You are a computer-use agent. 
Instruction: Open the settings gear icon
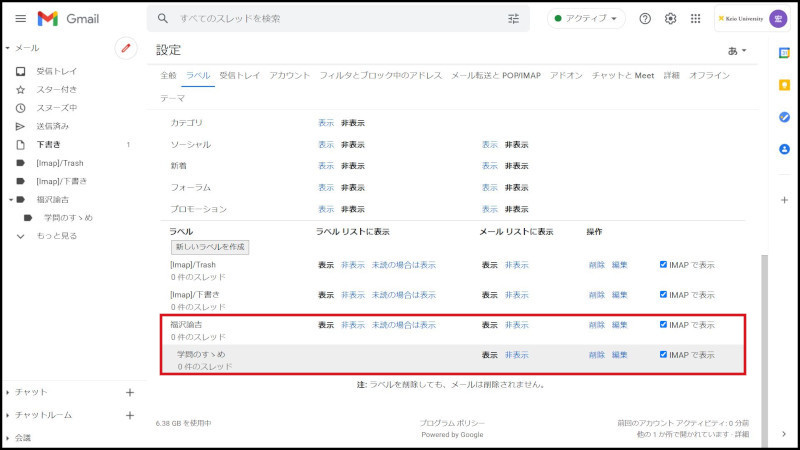(x=671, y=19)
